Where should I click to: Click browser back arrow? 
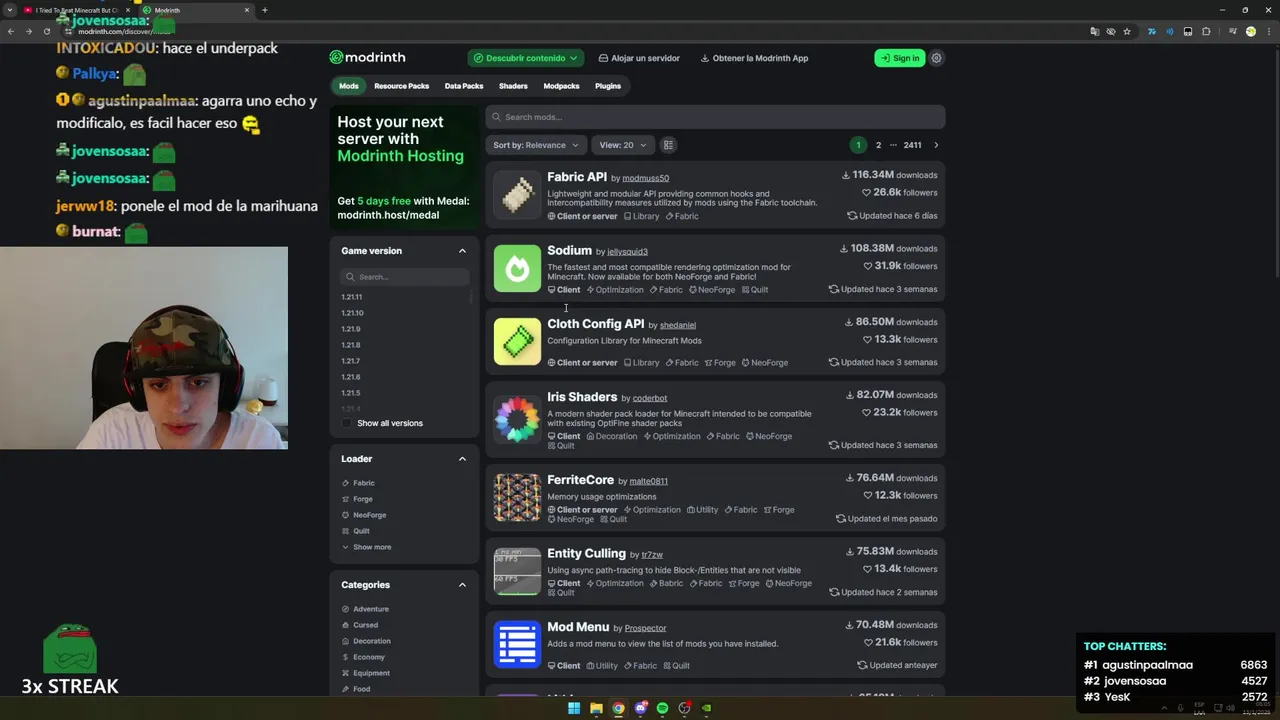[x=11, y=31]
